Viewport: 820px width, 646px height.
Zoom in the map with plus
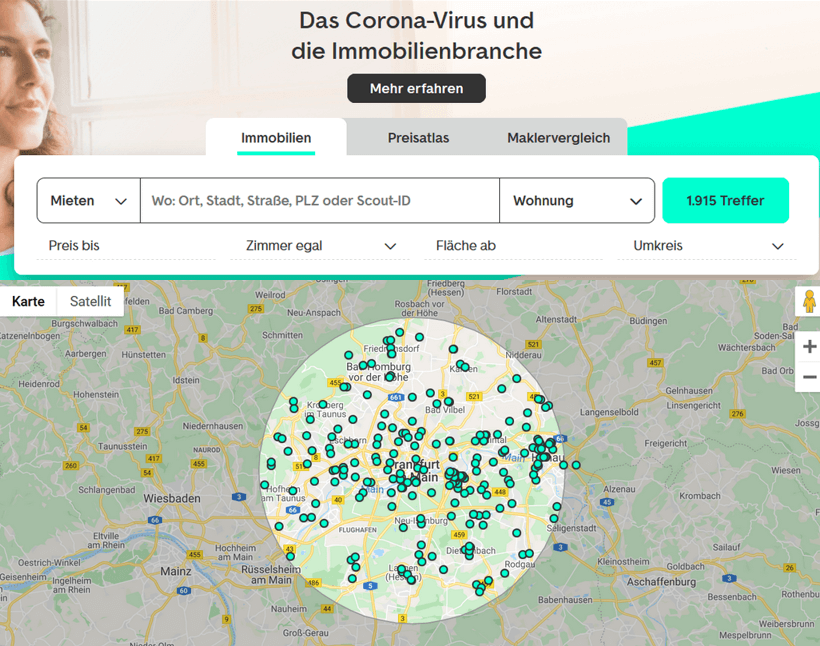click(809, 346)
